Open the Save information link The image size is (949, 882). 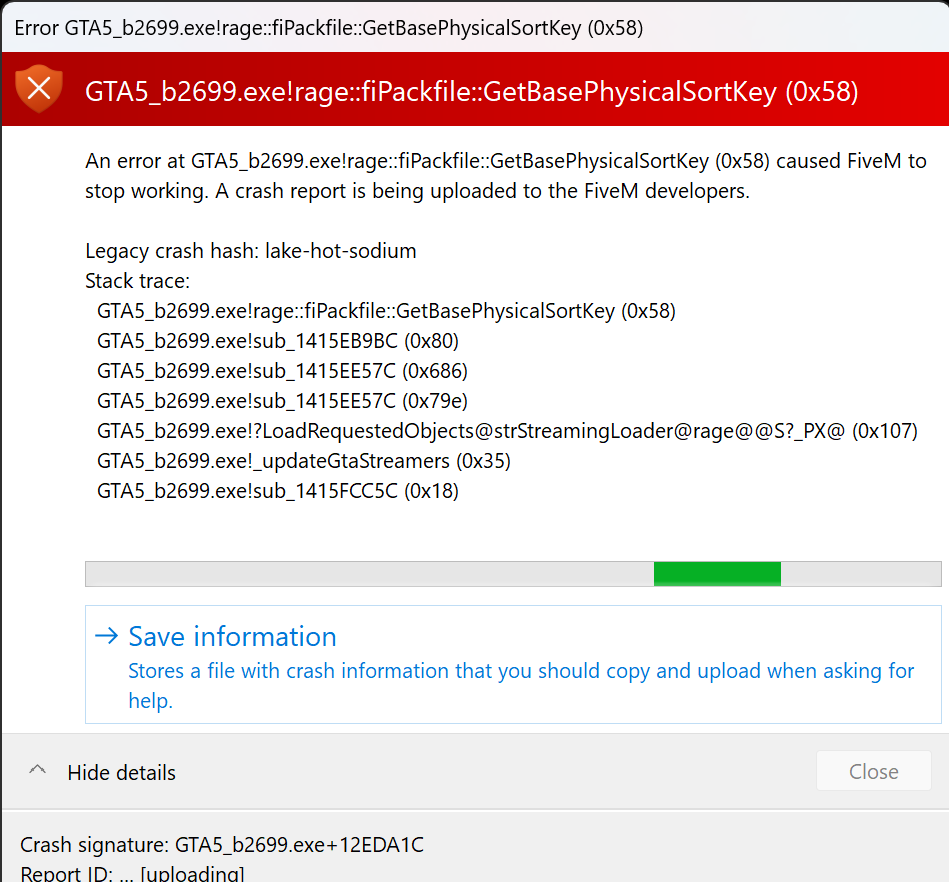click(x=232, y=636)
